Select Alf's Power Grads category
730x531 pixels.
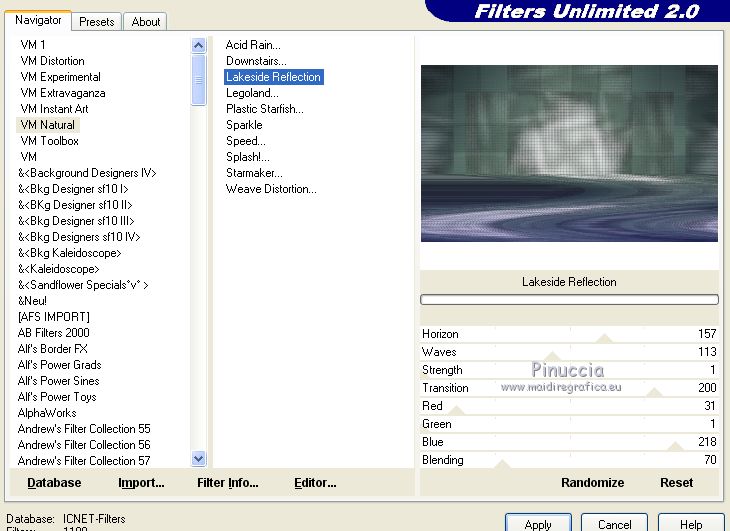click(x=59, y=365)
